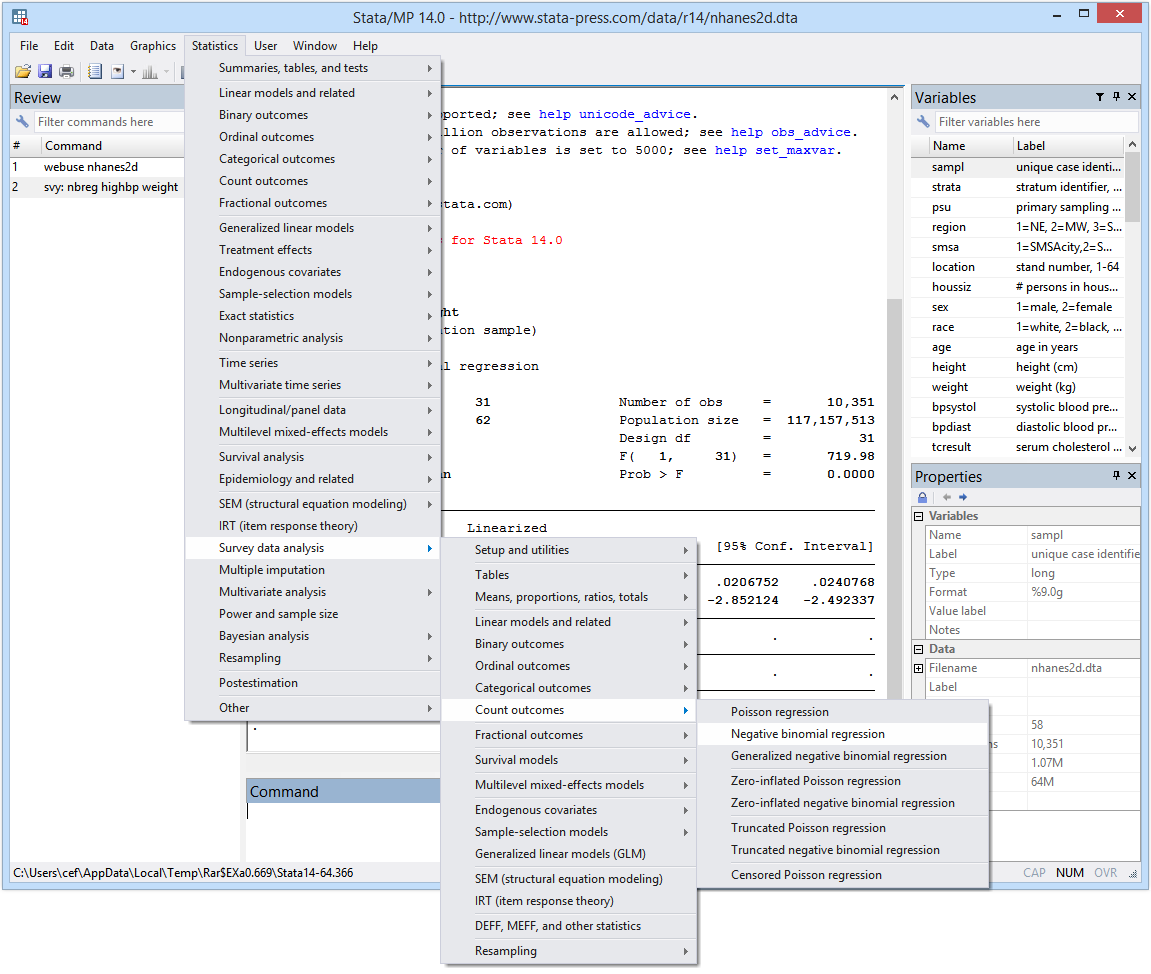Collapse the Data section in Properties
The height and width of the screenshot is (974, 1151).
(917, 648)
